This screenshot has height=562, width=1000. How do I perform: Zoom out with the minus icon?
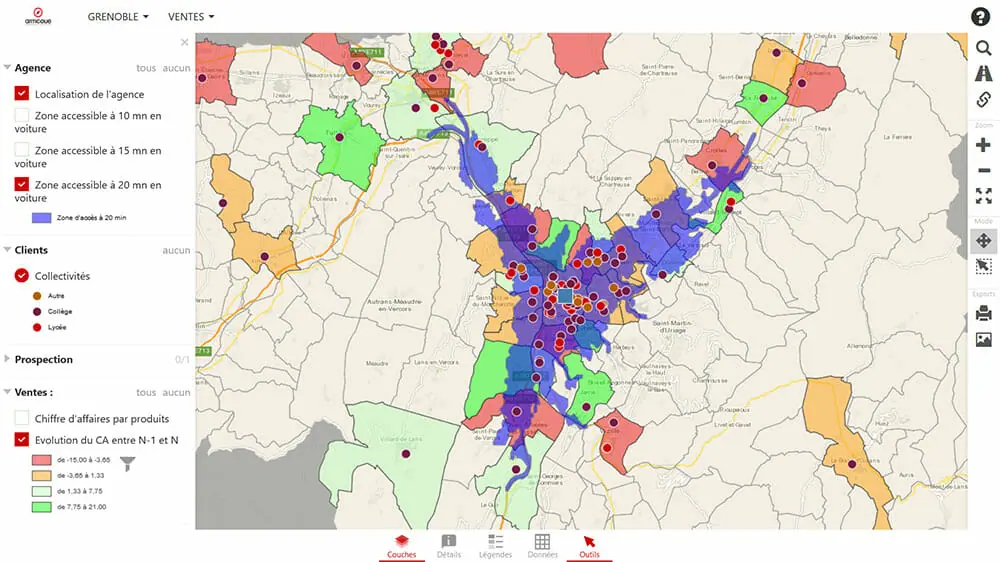[x=983, y=171]
